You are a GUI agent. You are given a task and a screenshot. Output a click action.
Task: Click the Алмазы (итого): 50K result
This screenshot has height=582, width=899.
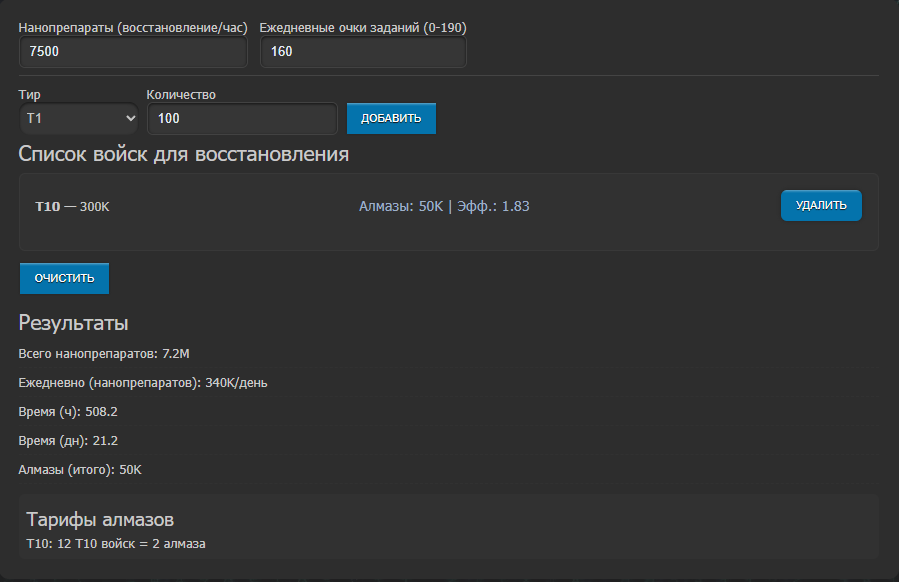[x=80, y=470]
